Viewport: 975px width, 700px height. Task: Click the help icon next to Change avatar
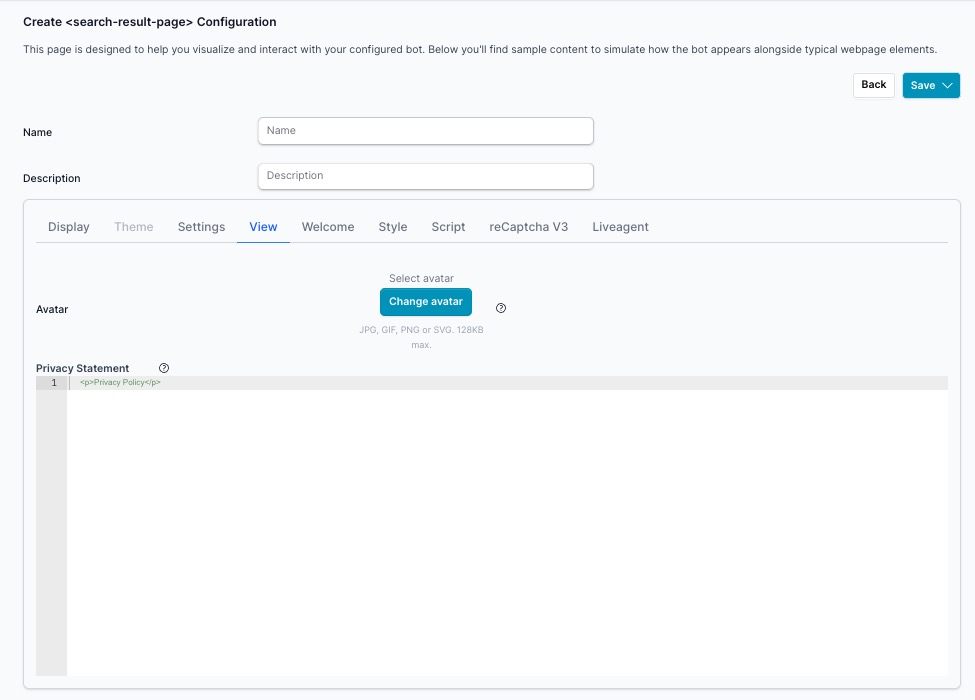(501, 308)
